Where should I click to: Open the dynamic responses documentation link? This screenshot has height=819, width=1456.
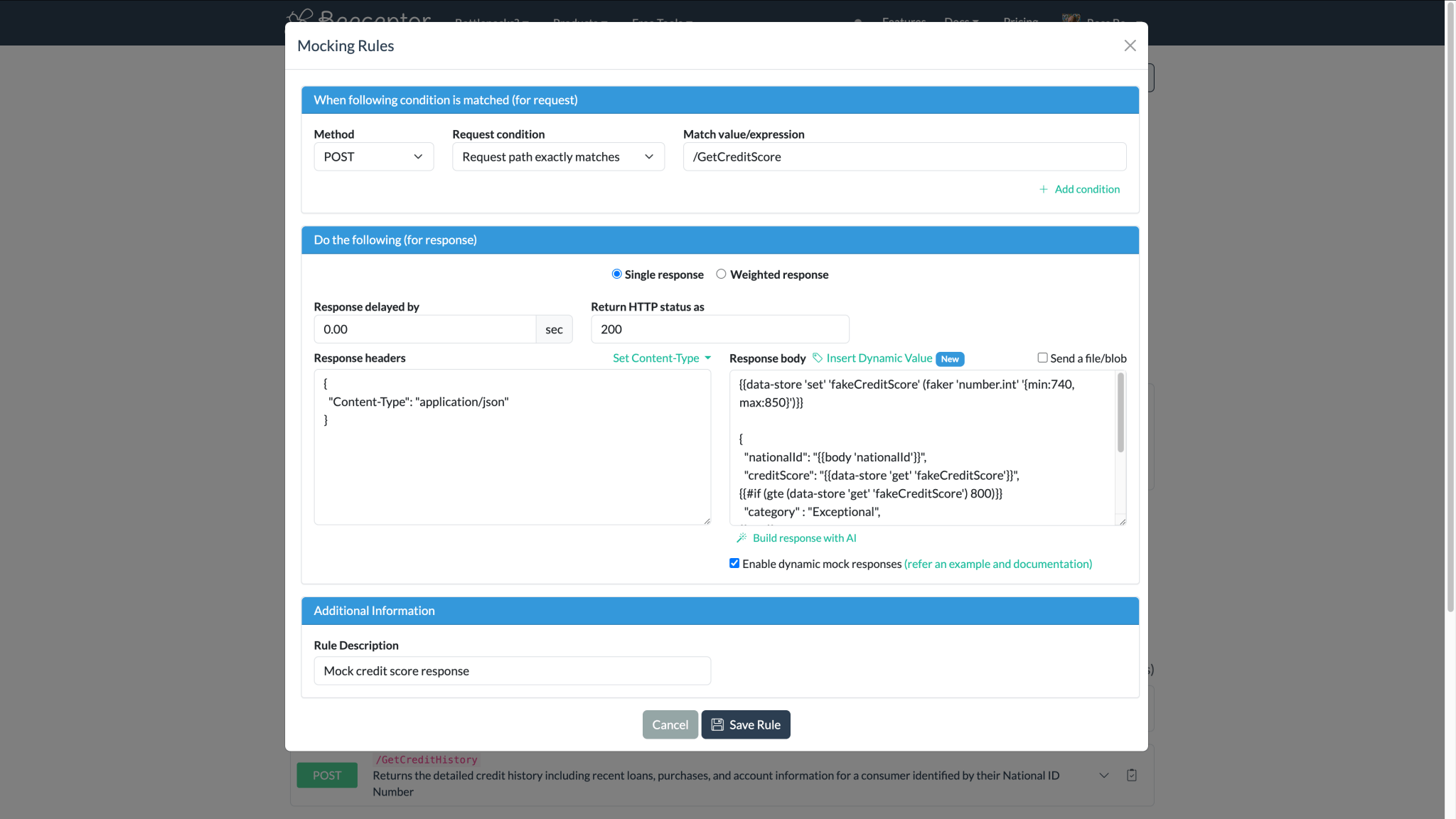coord(997,563)
